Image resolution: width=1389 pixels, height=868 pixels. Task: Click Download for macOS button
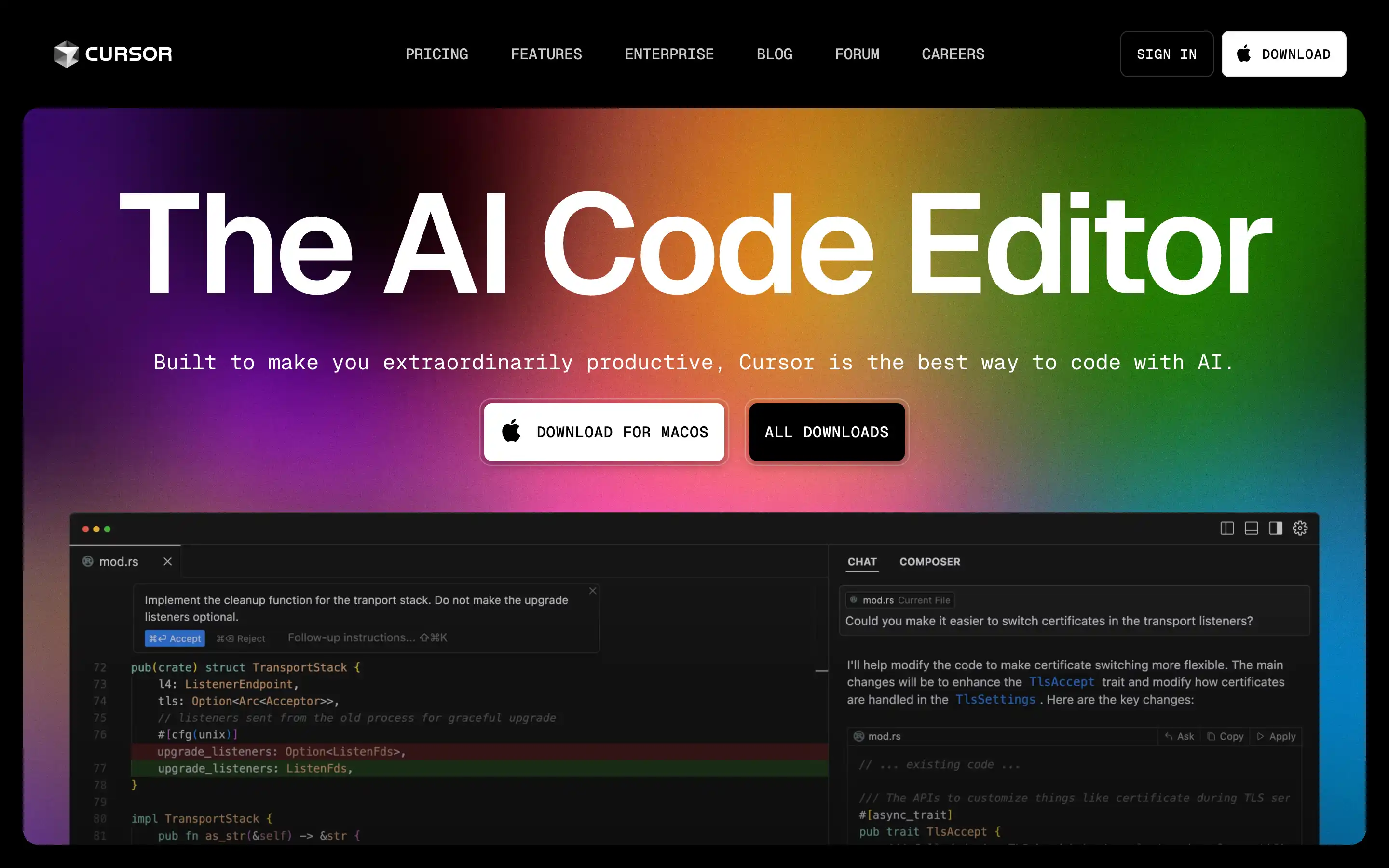[x=604, y=432]
